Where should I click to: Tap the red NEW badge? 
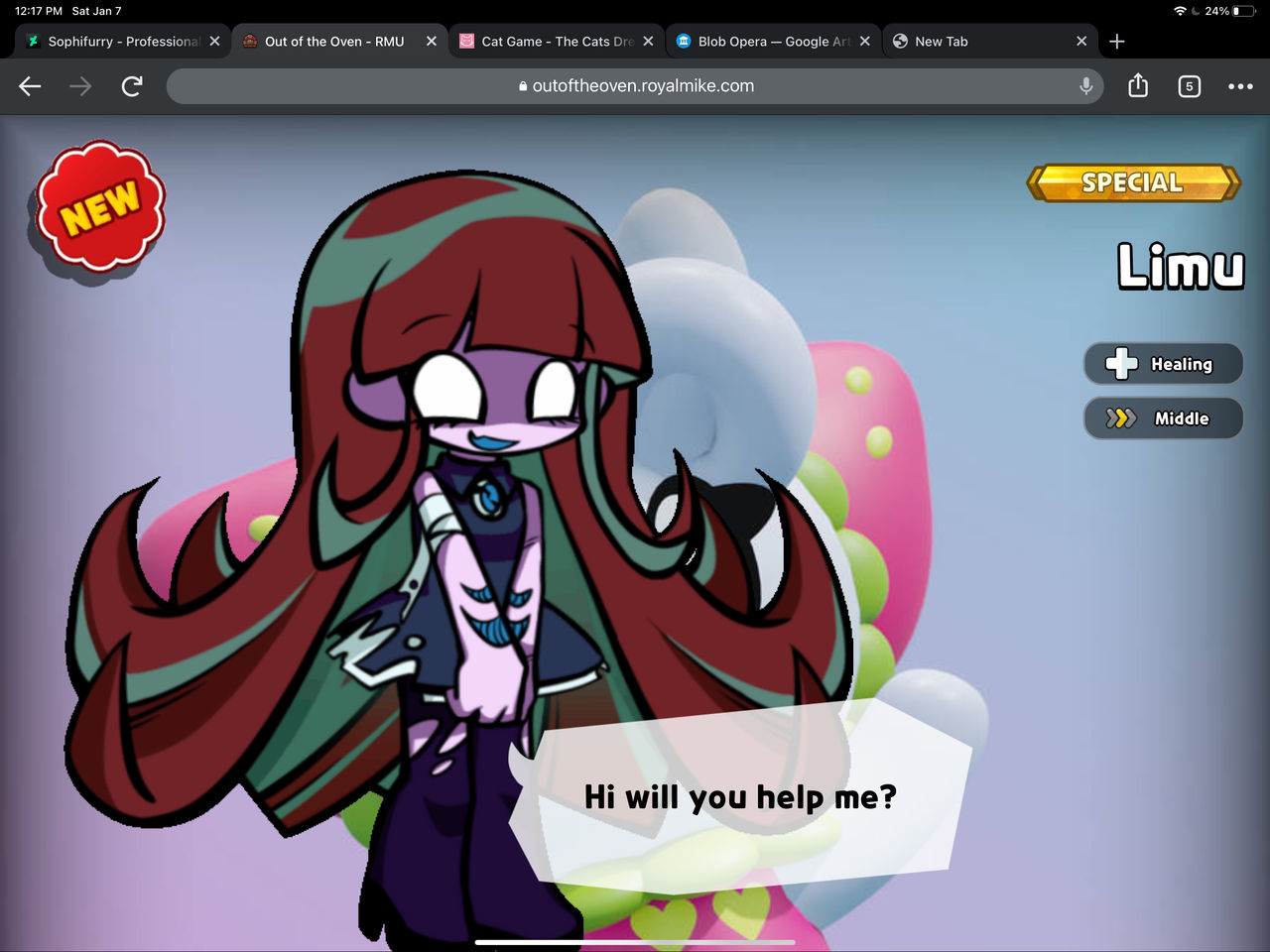click(x=99, y=205)
